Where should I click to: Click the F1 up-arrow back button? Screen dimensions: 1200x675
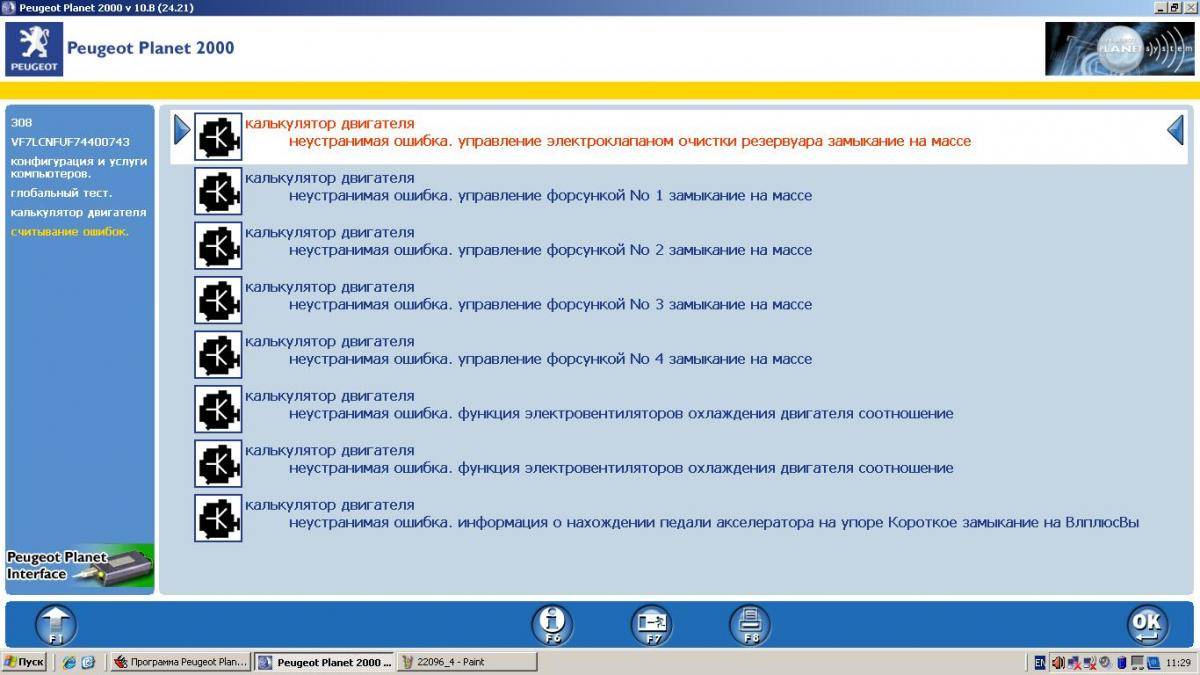(x=56, y=625)
